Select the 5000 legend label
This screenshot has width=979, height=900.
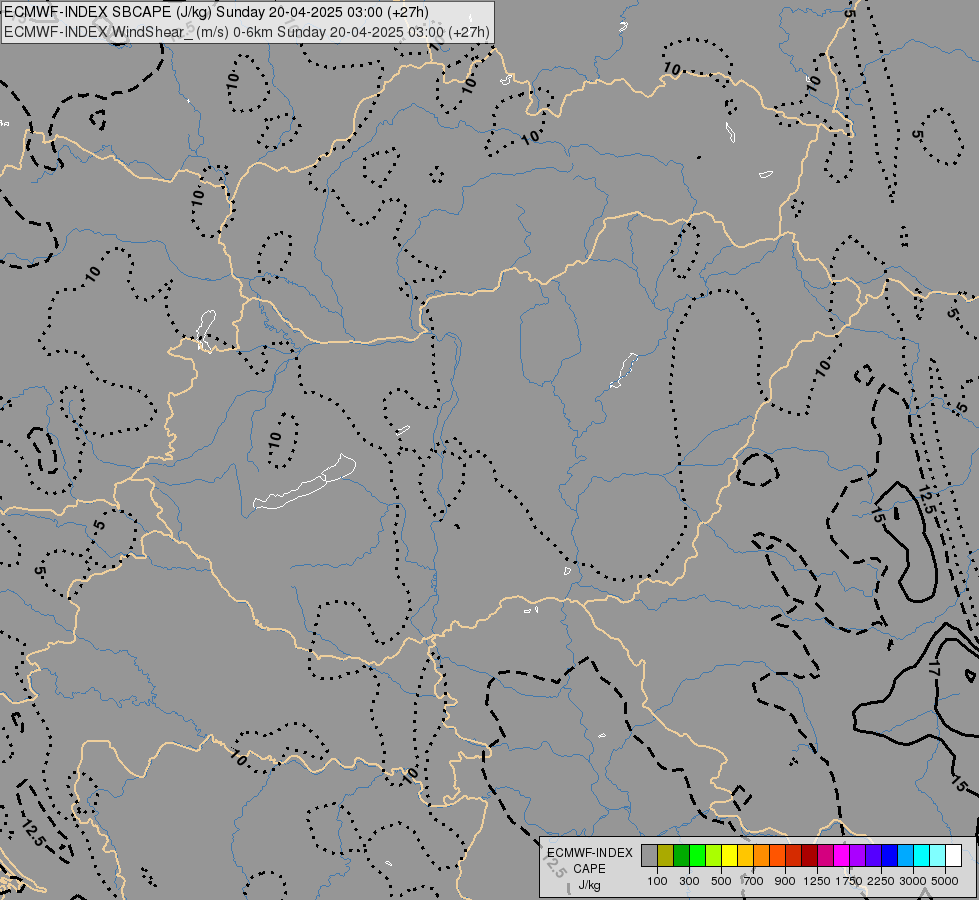pyautogui.click(x=945, y=881)
